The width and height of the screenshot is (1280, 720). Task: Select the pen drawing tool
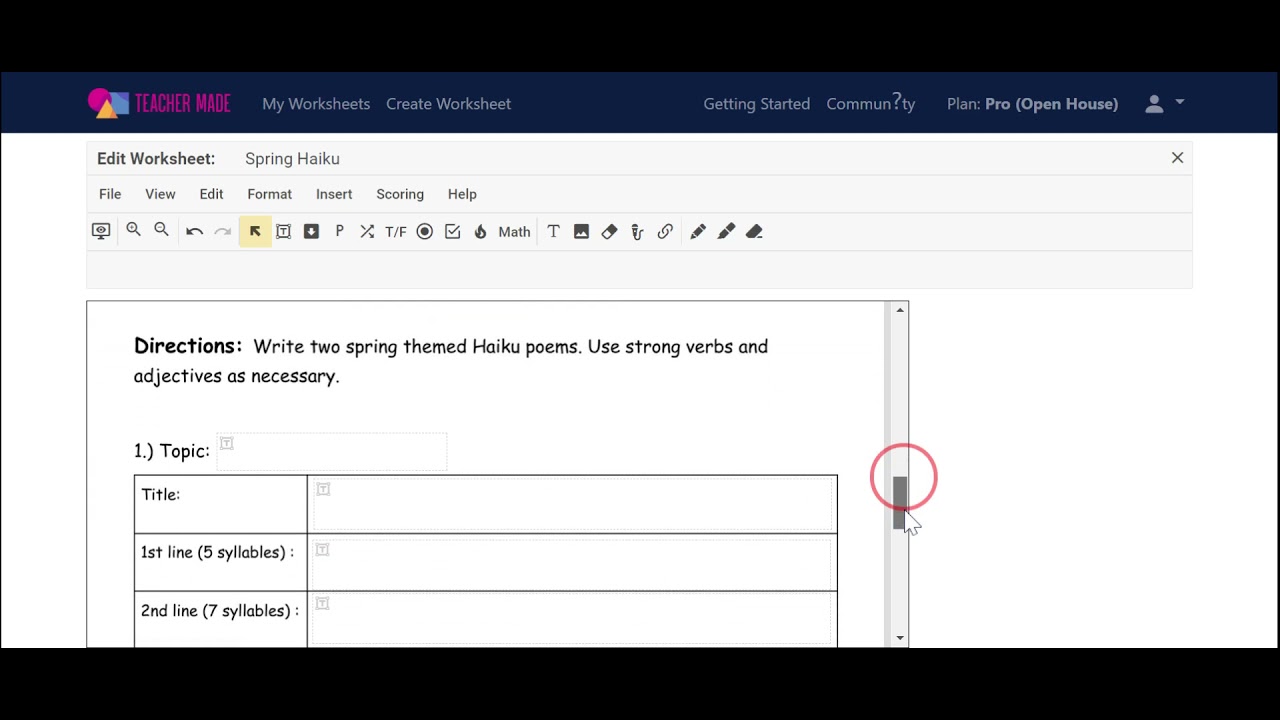[x=698, y=231]
